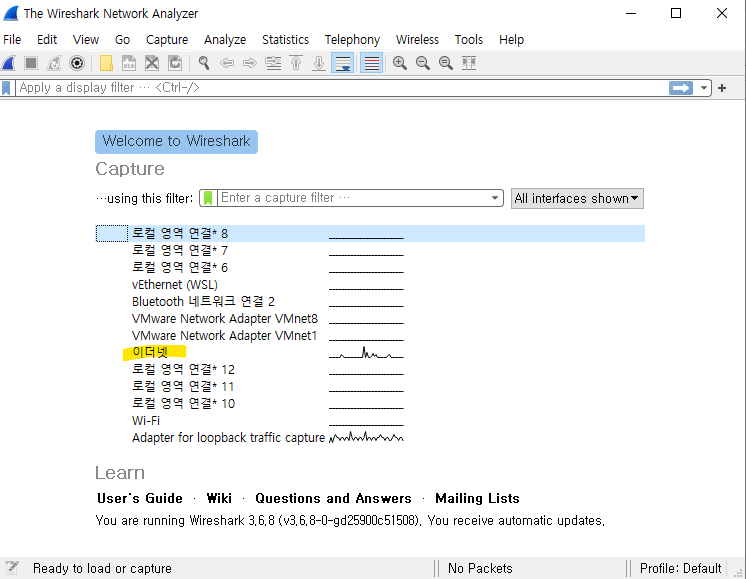The height and width of the screenshot is (579, 746).
Task: Click resize columns icon
Action: (x=469, y=63)
